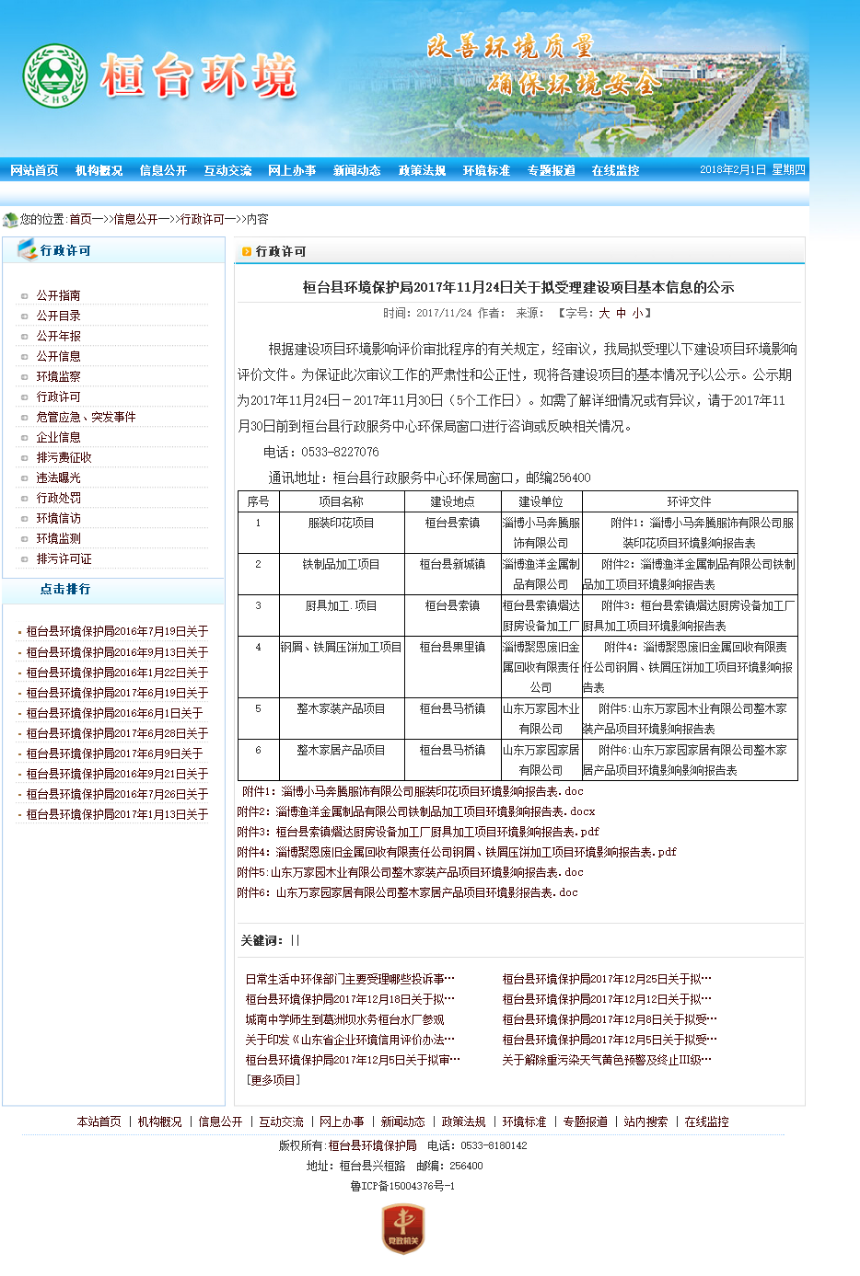
Task: Open ranking item 2016年9月13日关于
Action: point(117,652)
